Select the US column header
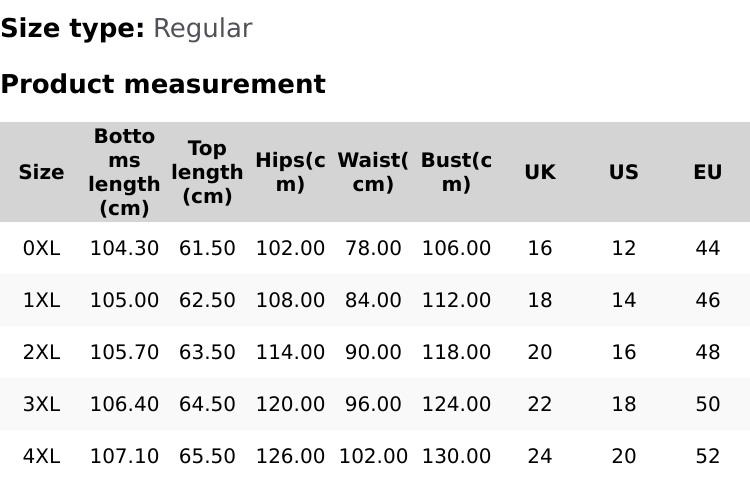This screenshot has height=482, width=750. [623, 172]
